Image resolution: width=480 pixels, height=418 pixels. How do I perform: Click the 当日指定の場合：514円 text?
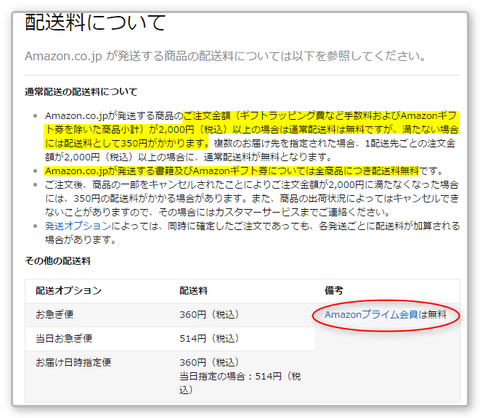click(x=230, y=376)
